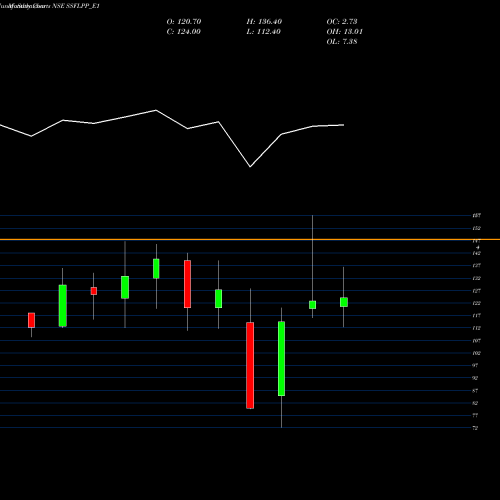Click the 87 price axis label
Viewport: 500px width, 500px height.
pyautogui.click(x=475, y=391)
